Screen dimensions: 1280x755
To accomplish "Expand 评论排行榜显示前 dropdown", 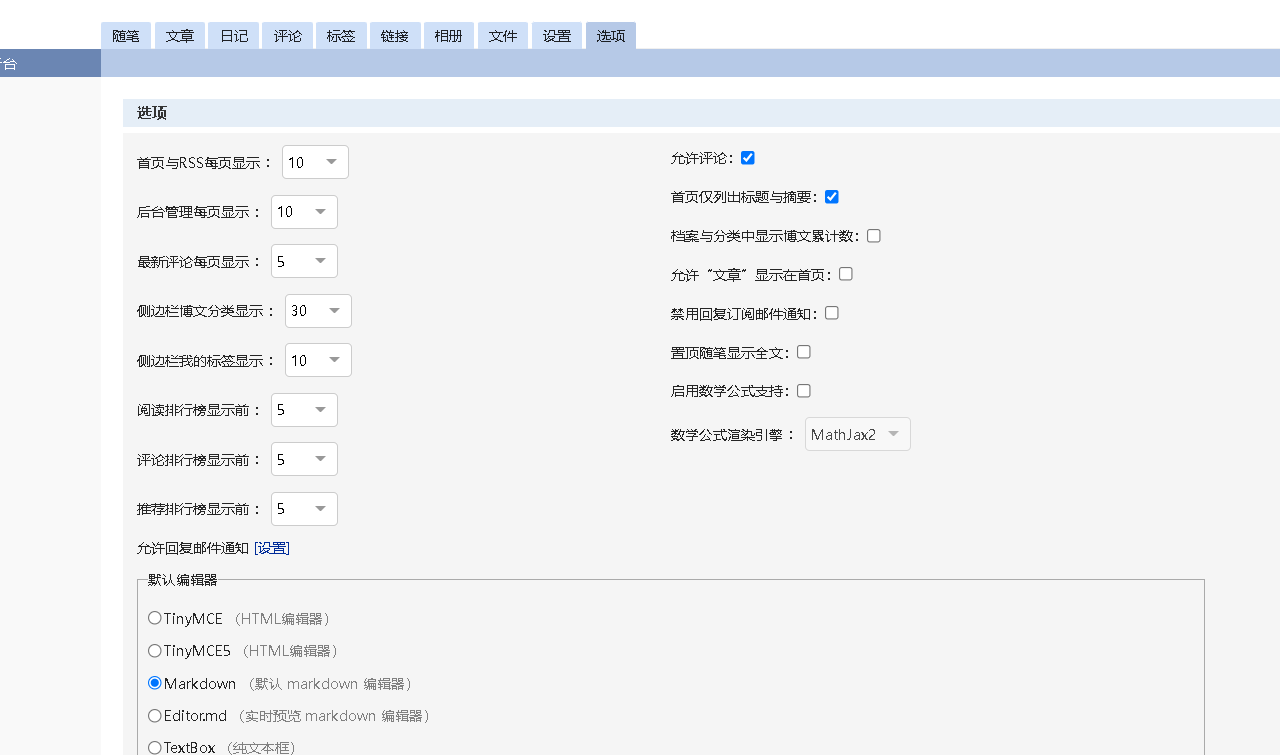I will (x=304, y=459).
